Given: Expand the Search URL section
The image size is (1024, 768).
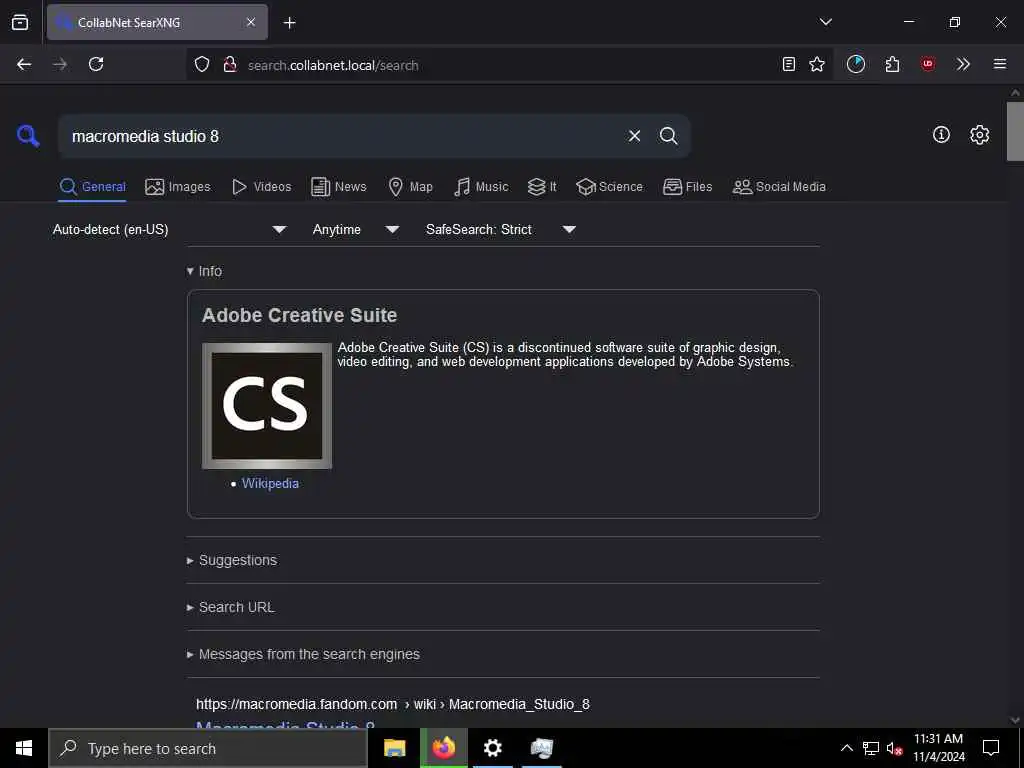Looking at the screenshot, I should (x=231, y=607).
